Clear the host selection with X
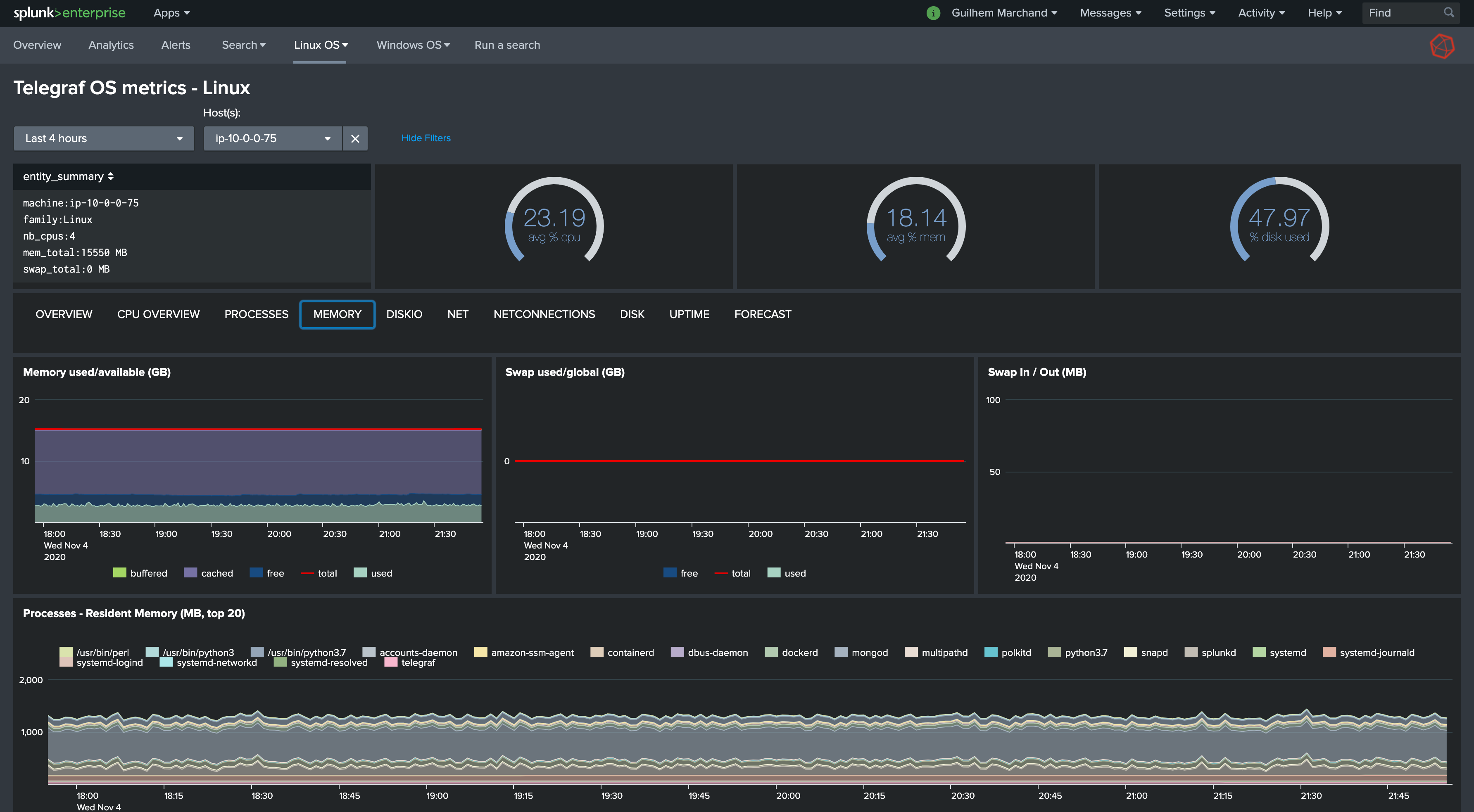This screenshot has width=1474, height=812. coord(355,138)
